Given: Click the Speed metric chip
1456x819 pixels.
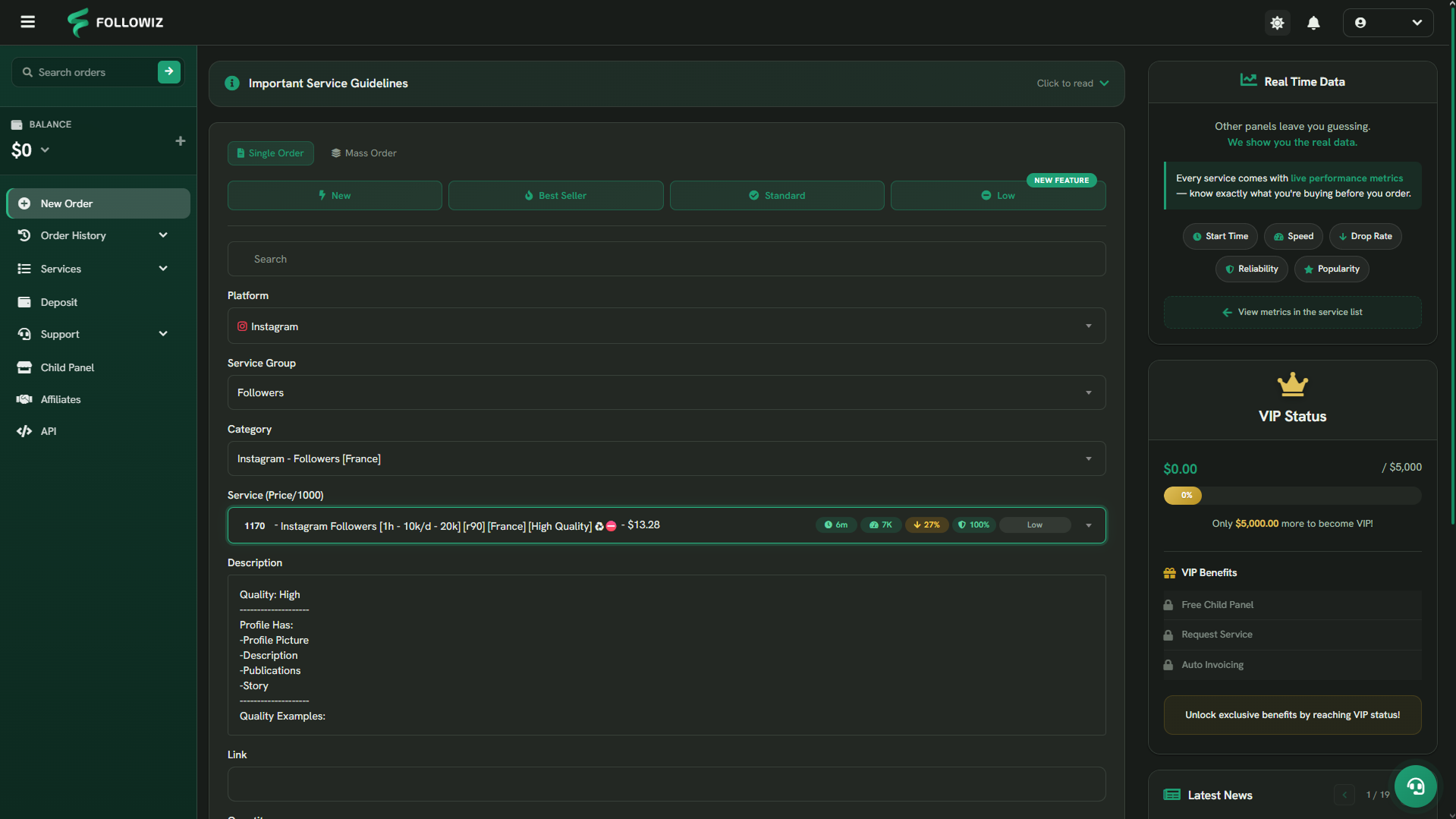Looking at the screenshot, I should click(1294, 236).
